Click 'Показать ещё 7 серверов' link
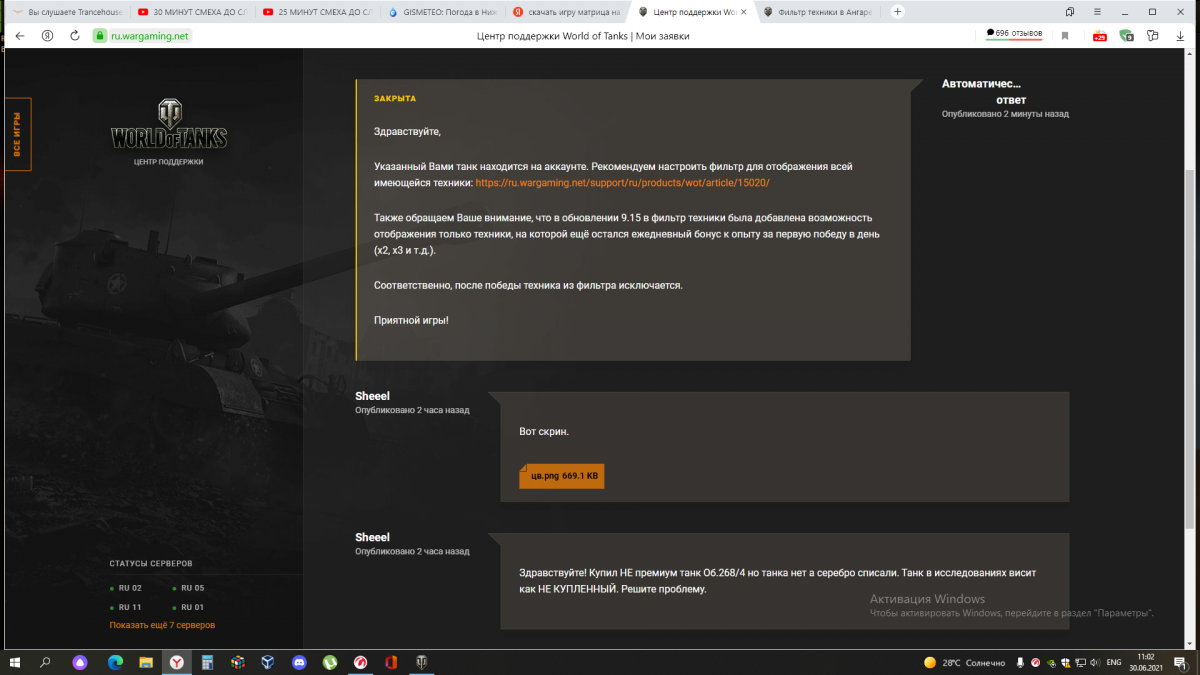This screenshot has height=675, width=1200. coord(162,625)
